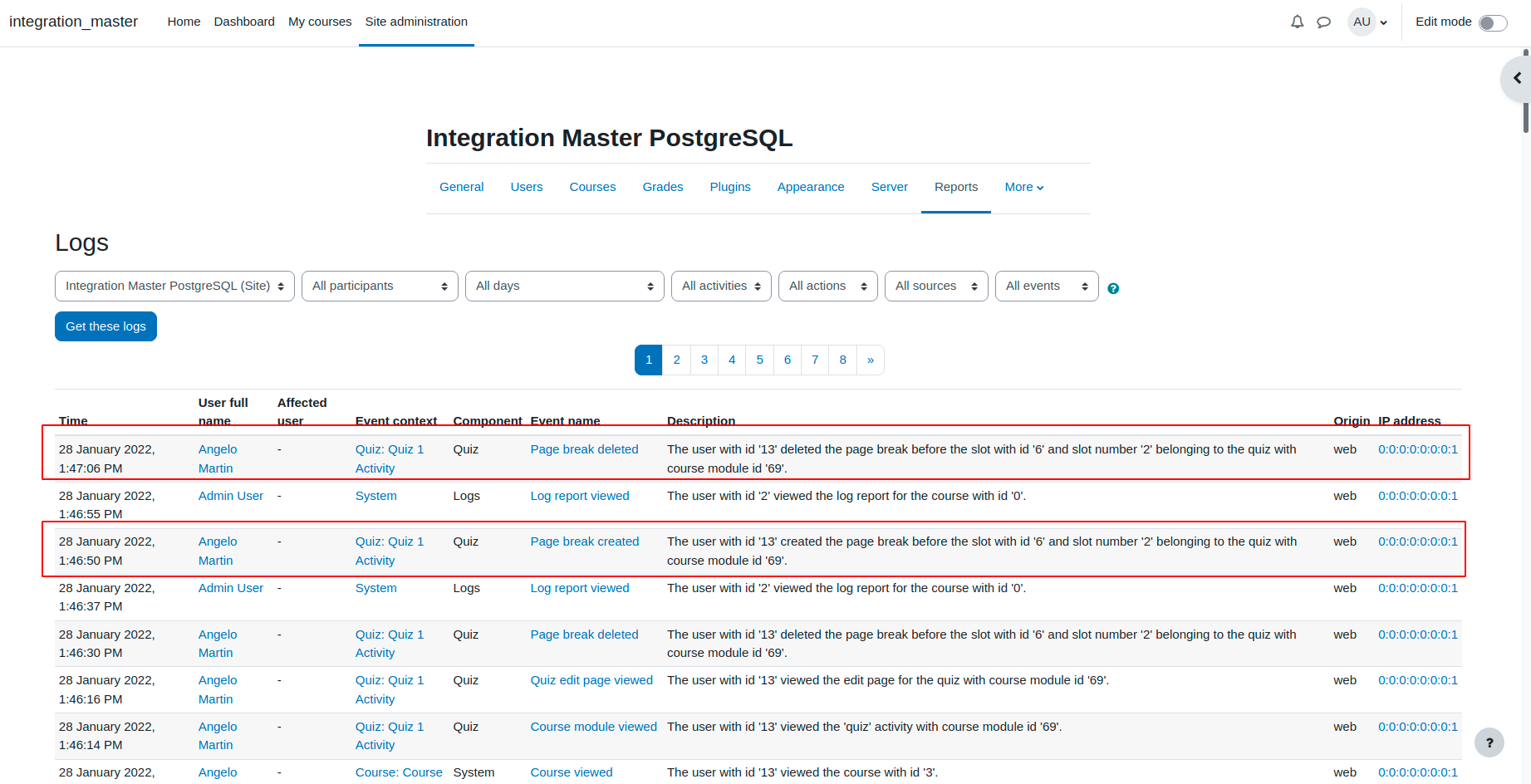Switch to the Plugins tab
Screen dimensions: 1531x784
pyautogui.click(x=730, y=187)
